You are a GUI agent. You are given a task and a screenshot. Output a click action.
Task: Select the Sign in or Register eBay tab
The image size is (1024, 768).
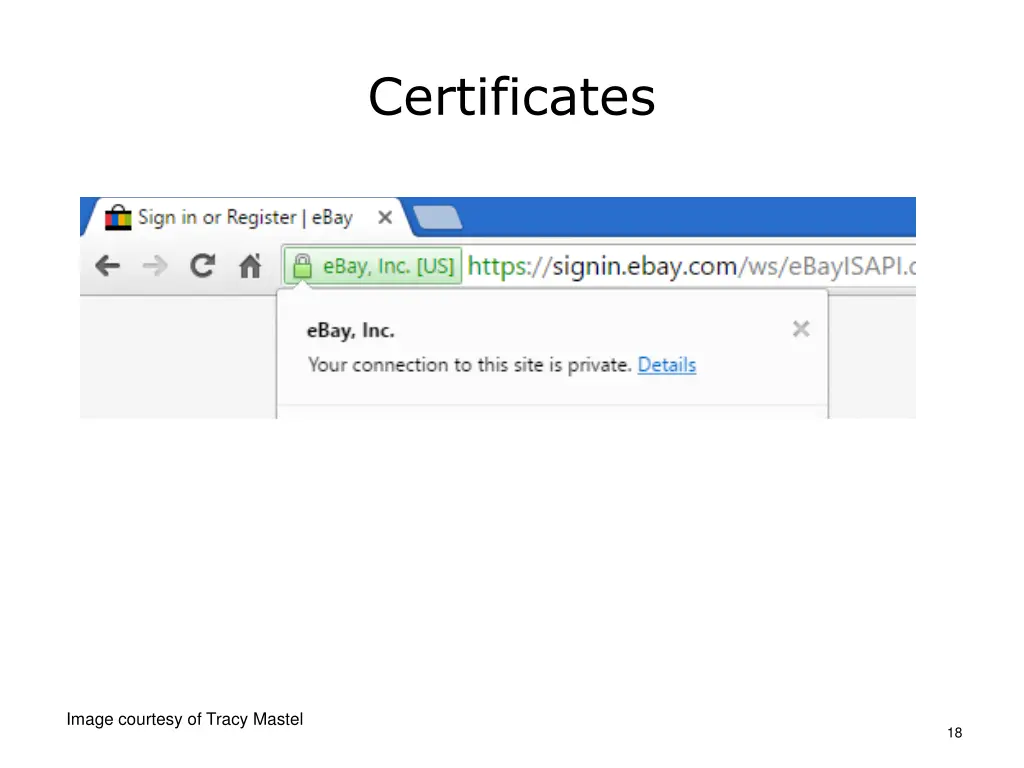tap(248, 217)
